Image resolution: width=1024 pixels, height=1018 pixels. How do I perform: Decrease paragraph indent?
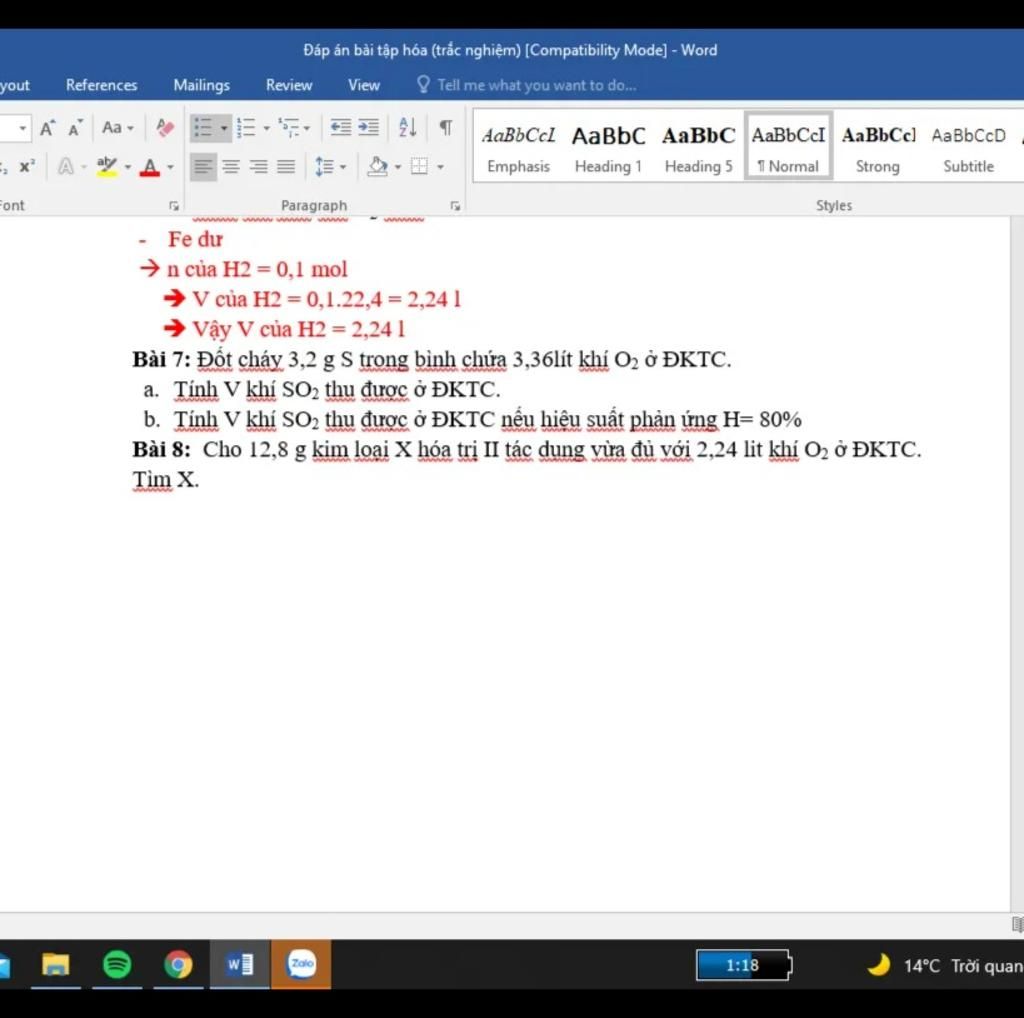tap(340, 127)
